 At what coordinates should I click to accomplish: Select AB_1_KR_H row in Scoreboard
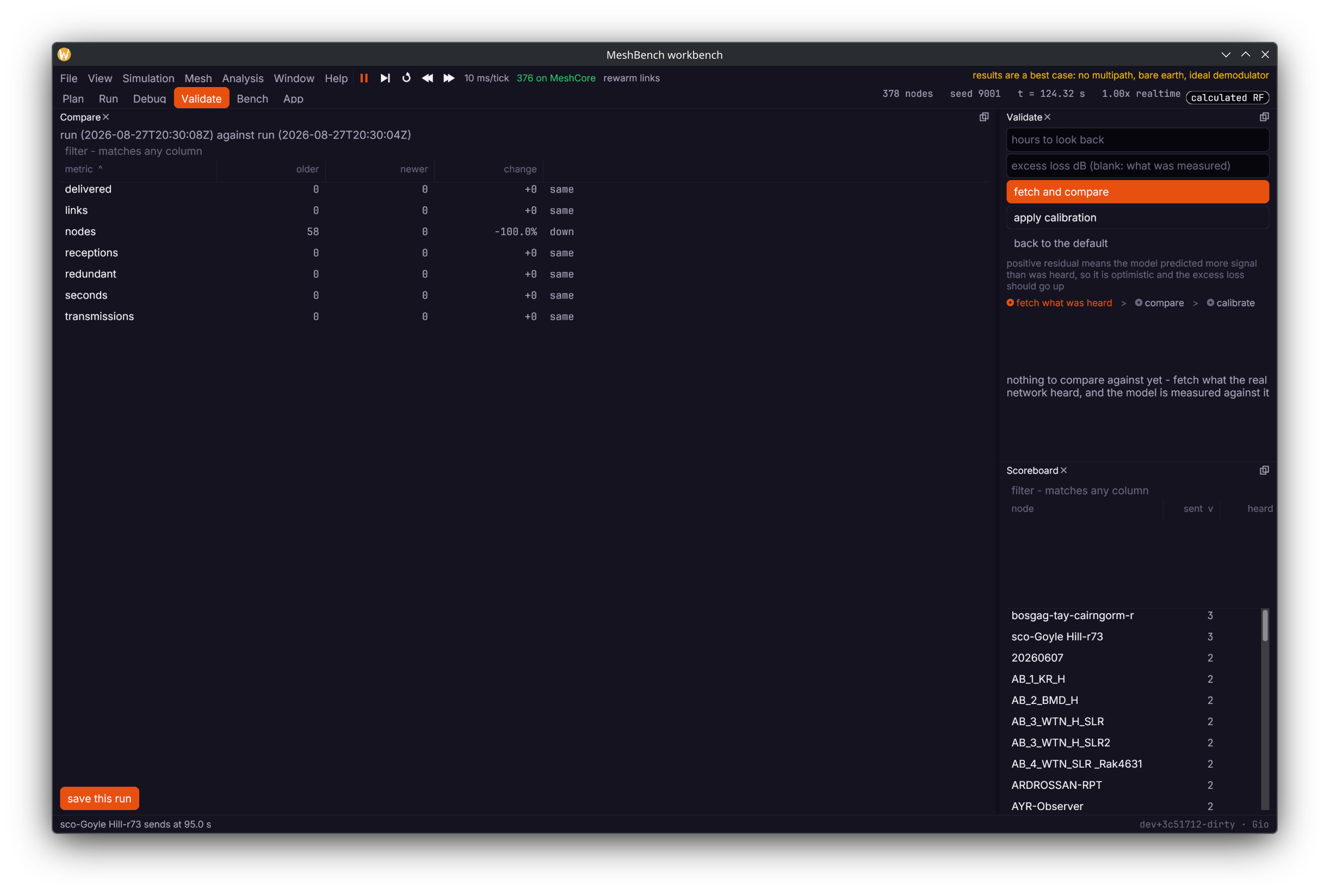pyautogui.click(x=1133, y=679)
